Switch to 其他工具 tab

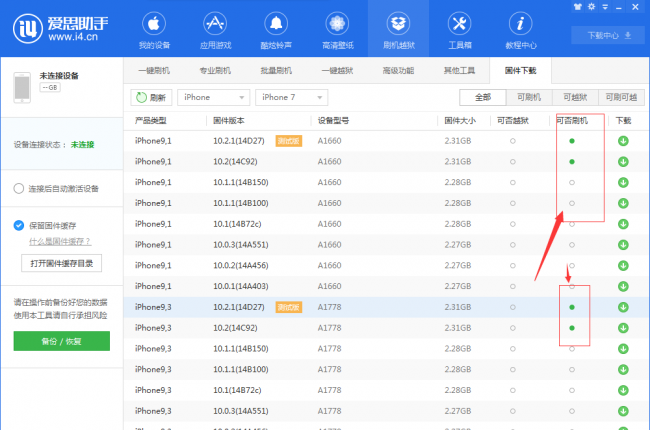[459, 70]
